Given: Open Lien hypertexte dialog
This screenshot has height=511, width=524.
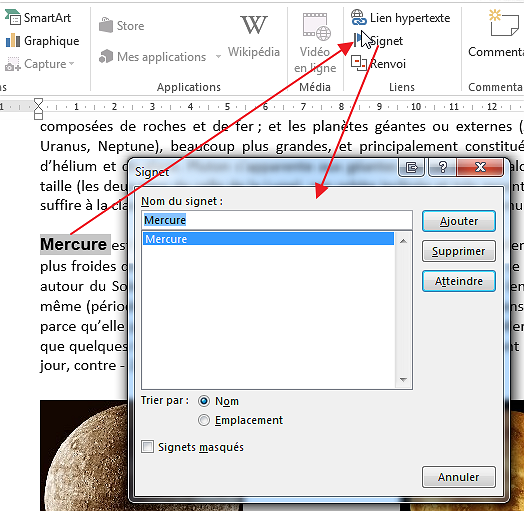Looking at the screenshot, I should click(400, 18).
